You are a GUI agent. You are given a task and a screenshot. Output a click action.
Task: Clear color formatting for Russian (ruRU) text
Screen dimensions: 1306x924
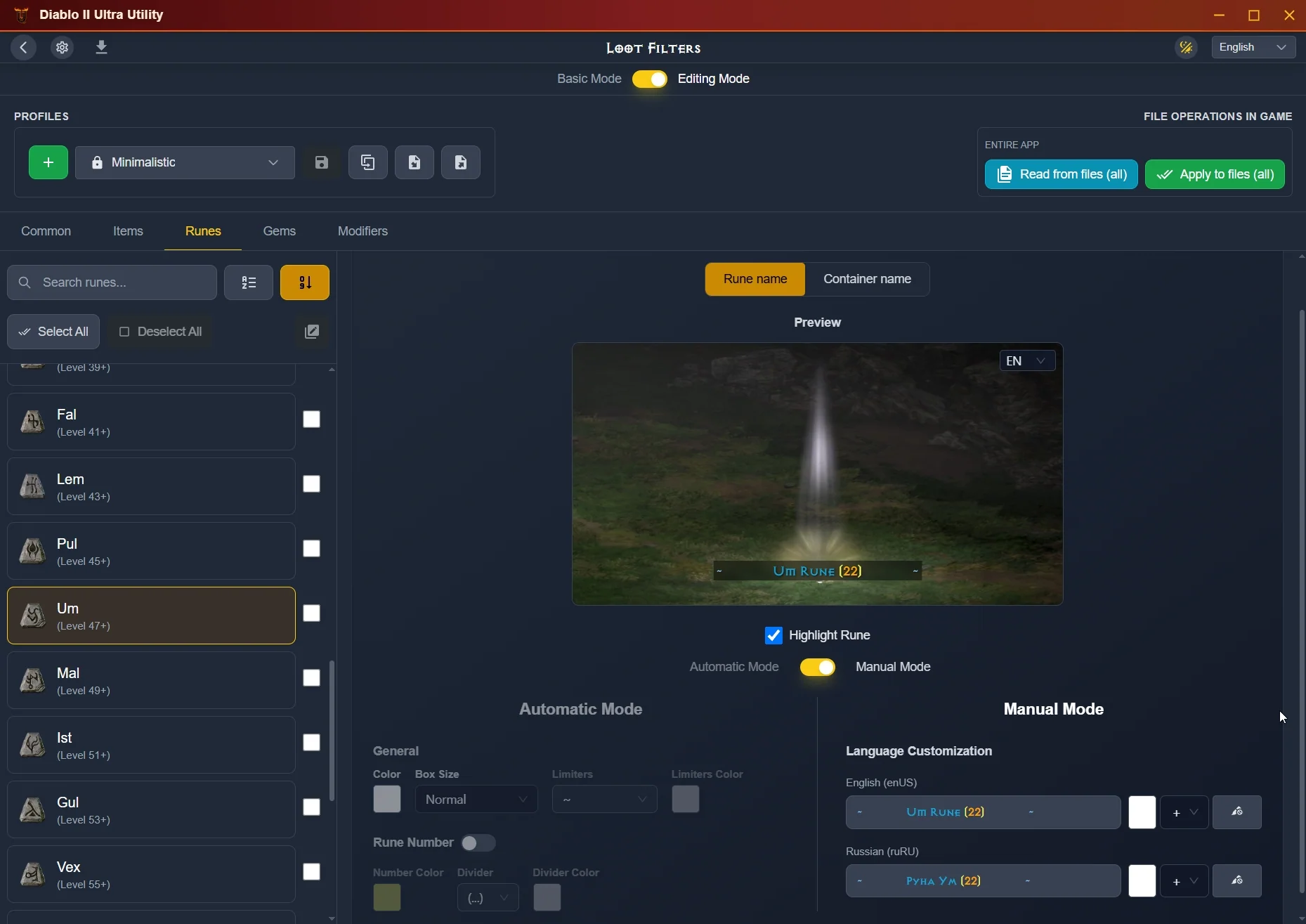1237,881
